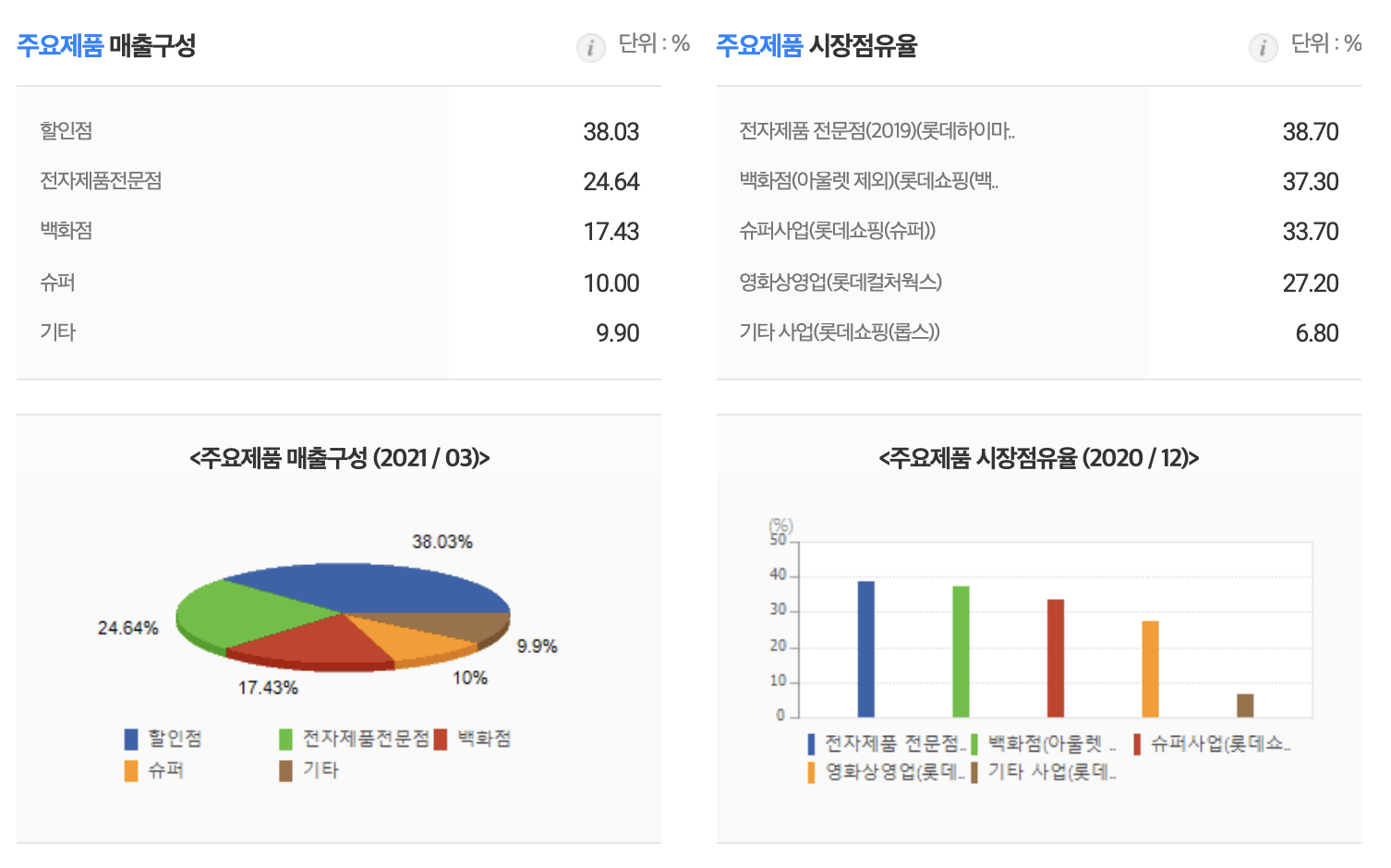1391x868 pixels.
Task: Click 백화점(아울렛.. bar chart legend entry
Action: coord(1044,744)
